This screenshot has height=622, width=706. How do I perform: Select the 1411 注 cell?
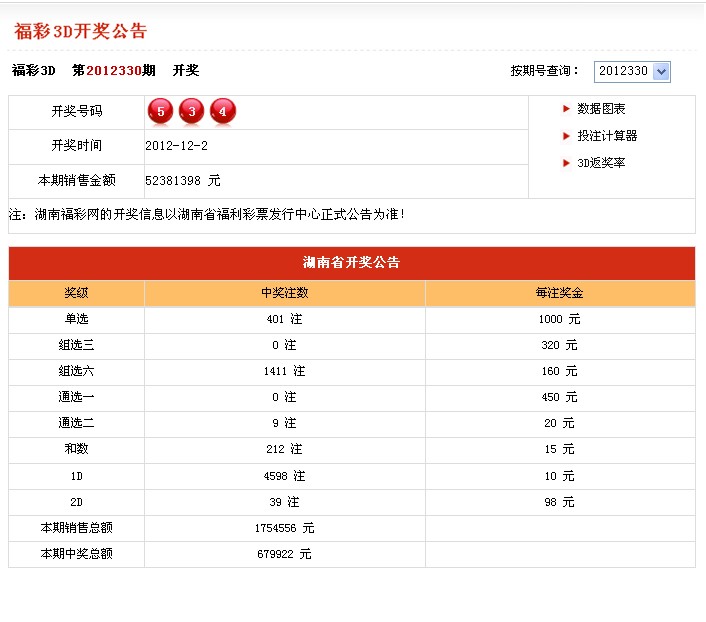284,371
